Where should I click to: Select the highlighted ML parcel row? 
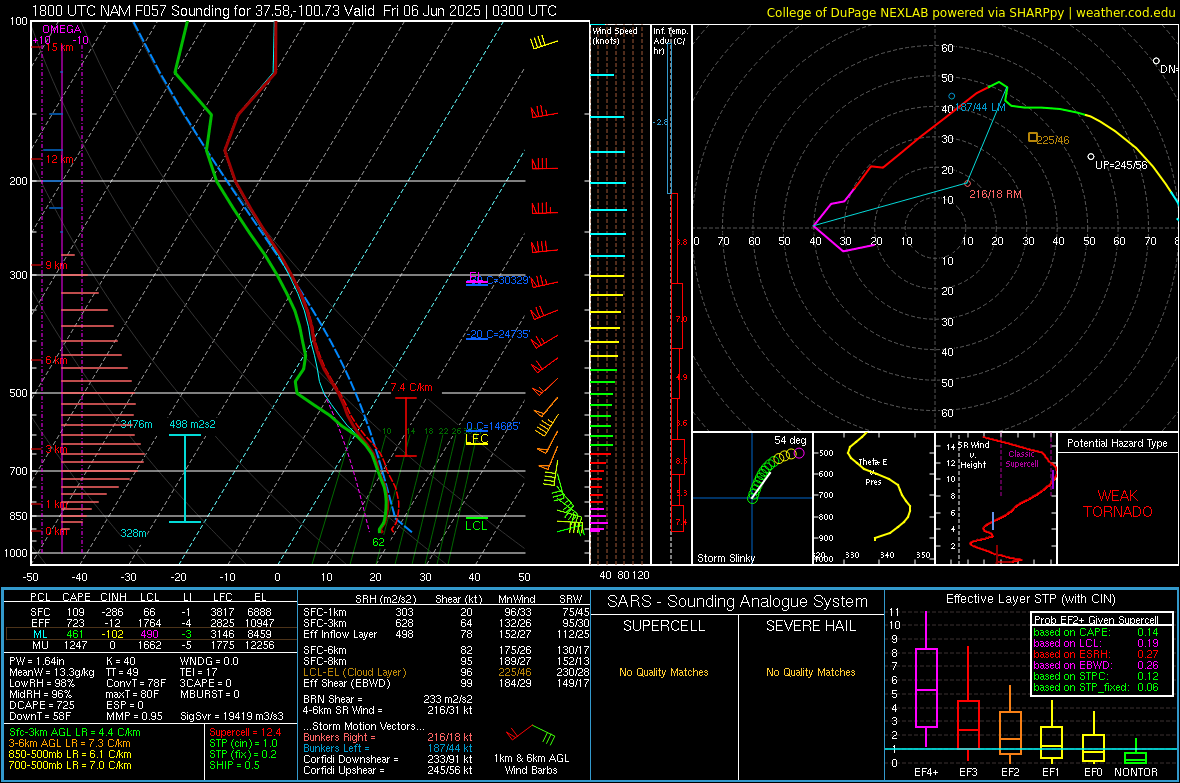coord(151,634)
